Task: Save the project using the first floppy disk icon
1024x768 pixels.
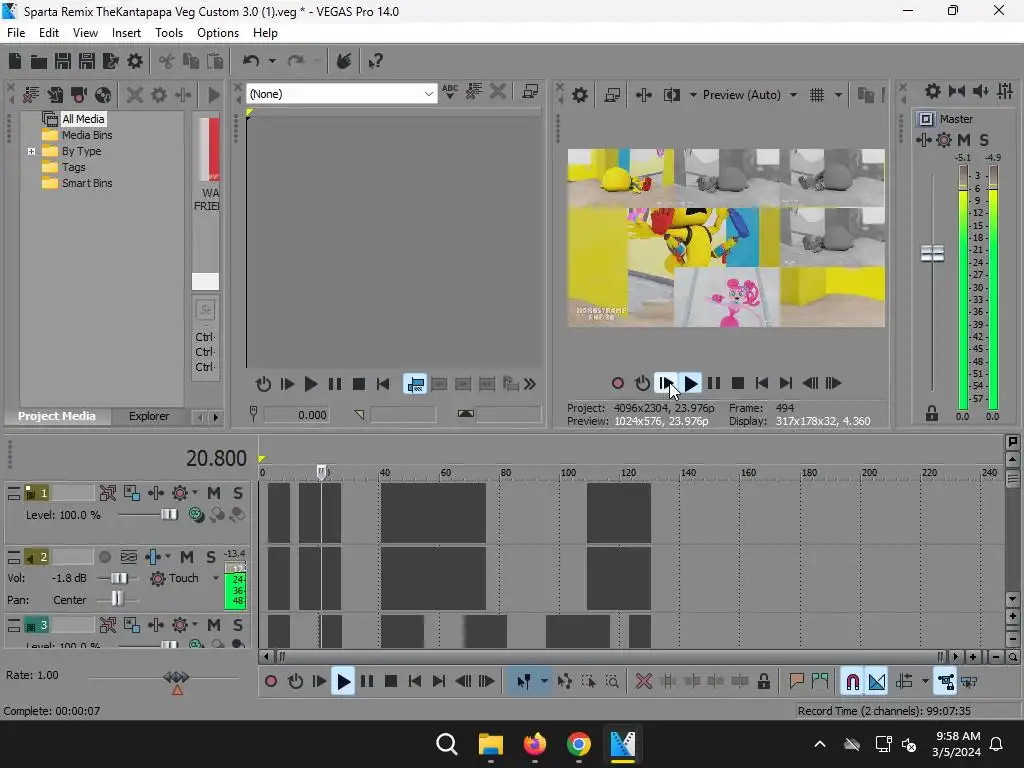Action: [63, 61]
